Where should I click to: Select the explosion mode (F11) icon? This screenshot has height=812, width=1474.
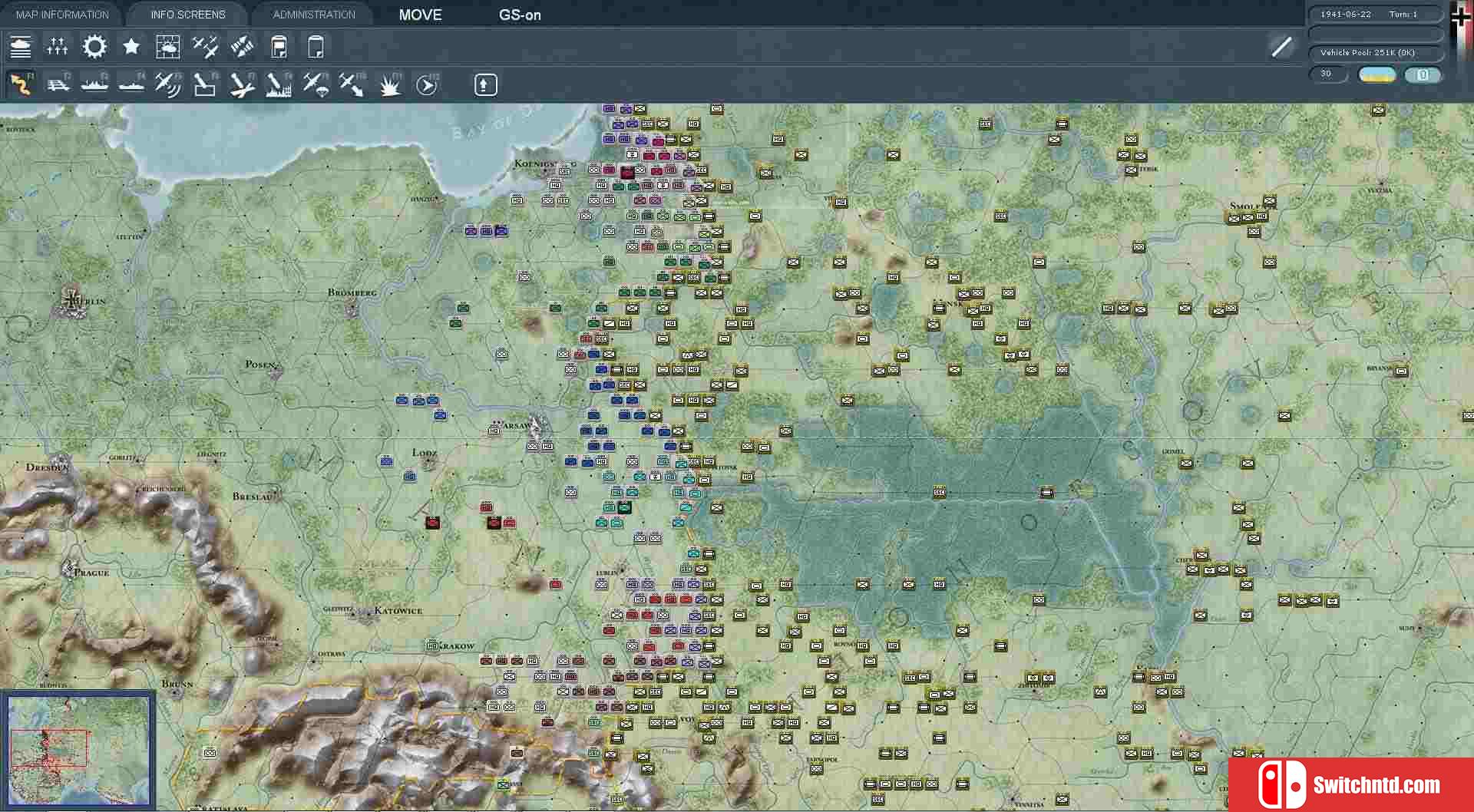[390, 84]
